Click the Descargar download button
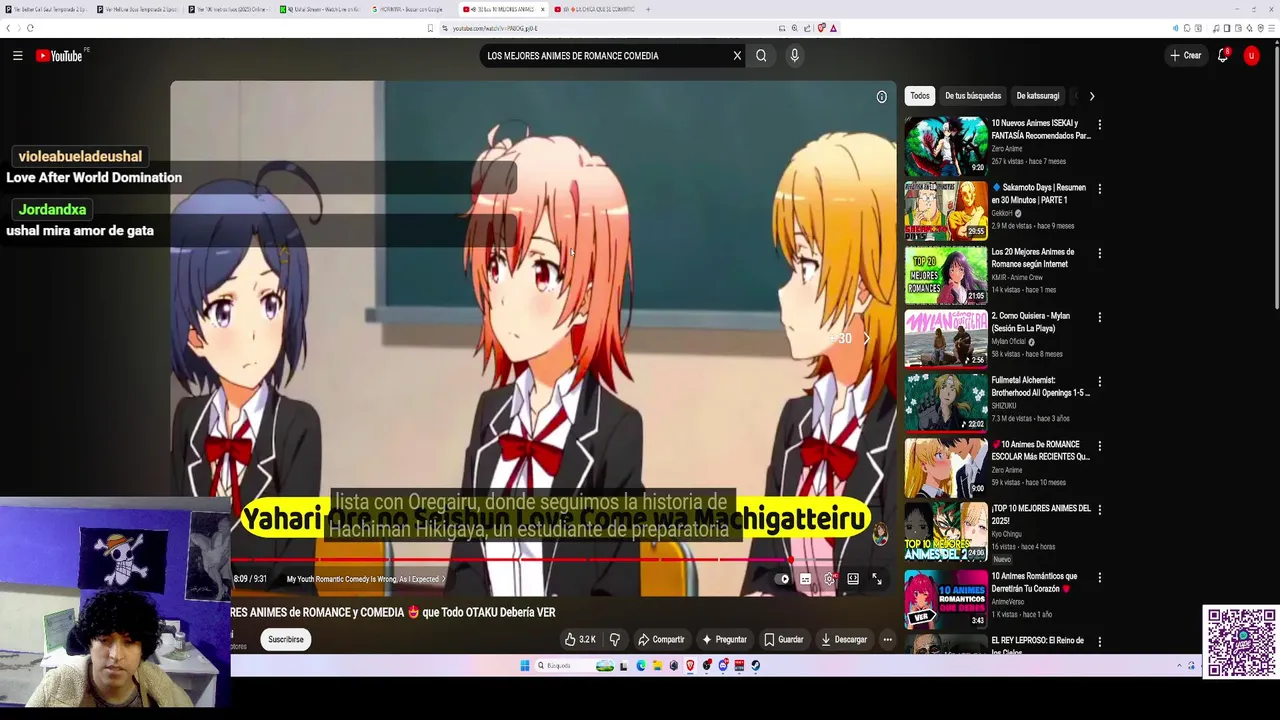The height and width of the screenshot is (720, 1280). coord(844,639)
